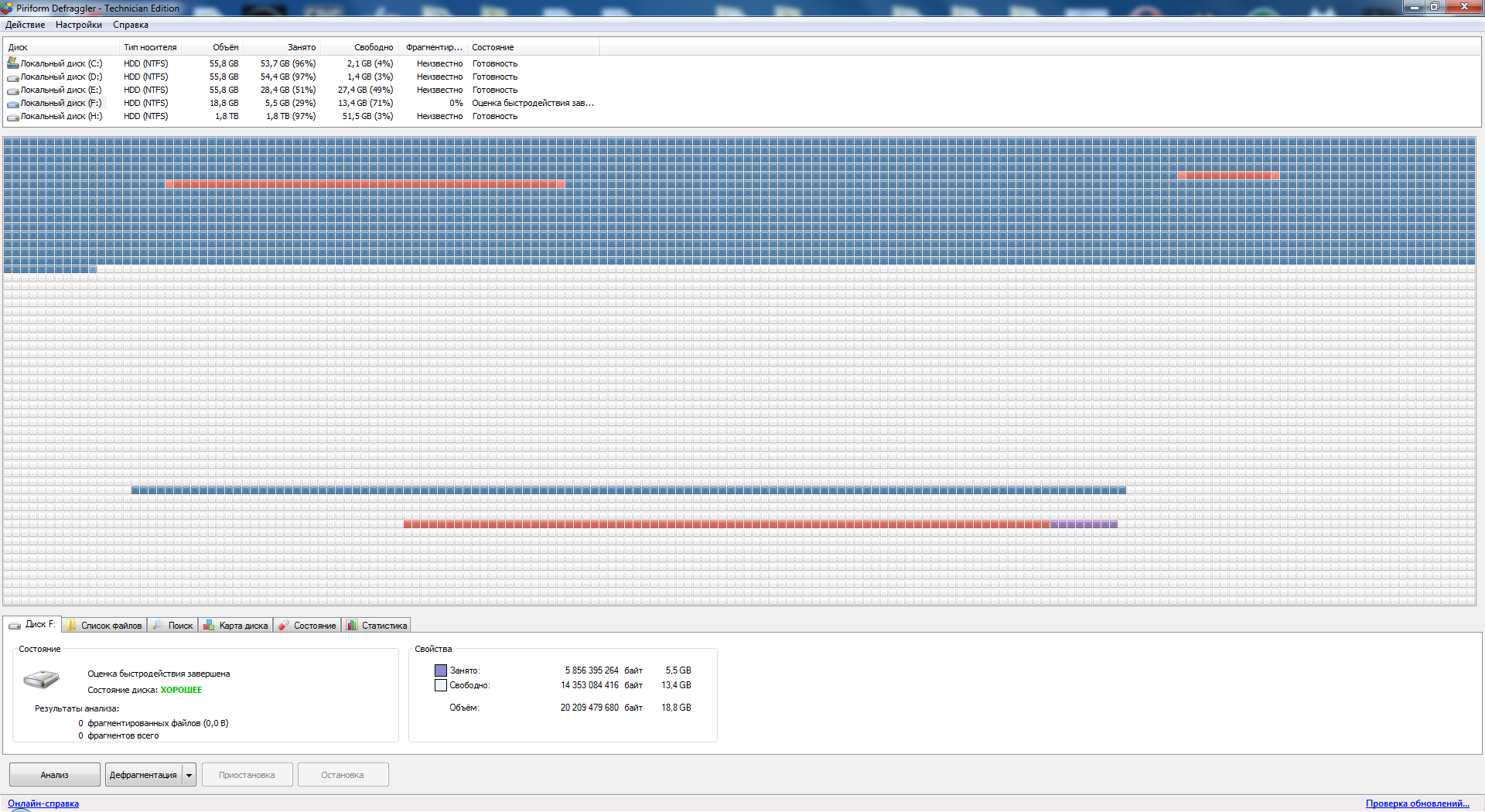Click the drive icon for Локальный диск (C:)
1485x812 pixels.
point(13,63)
